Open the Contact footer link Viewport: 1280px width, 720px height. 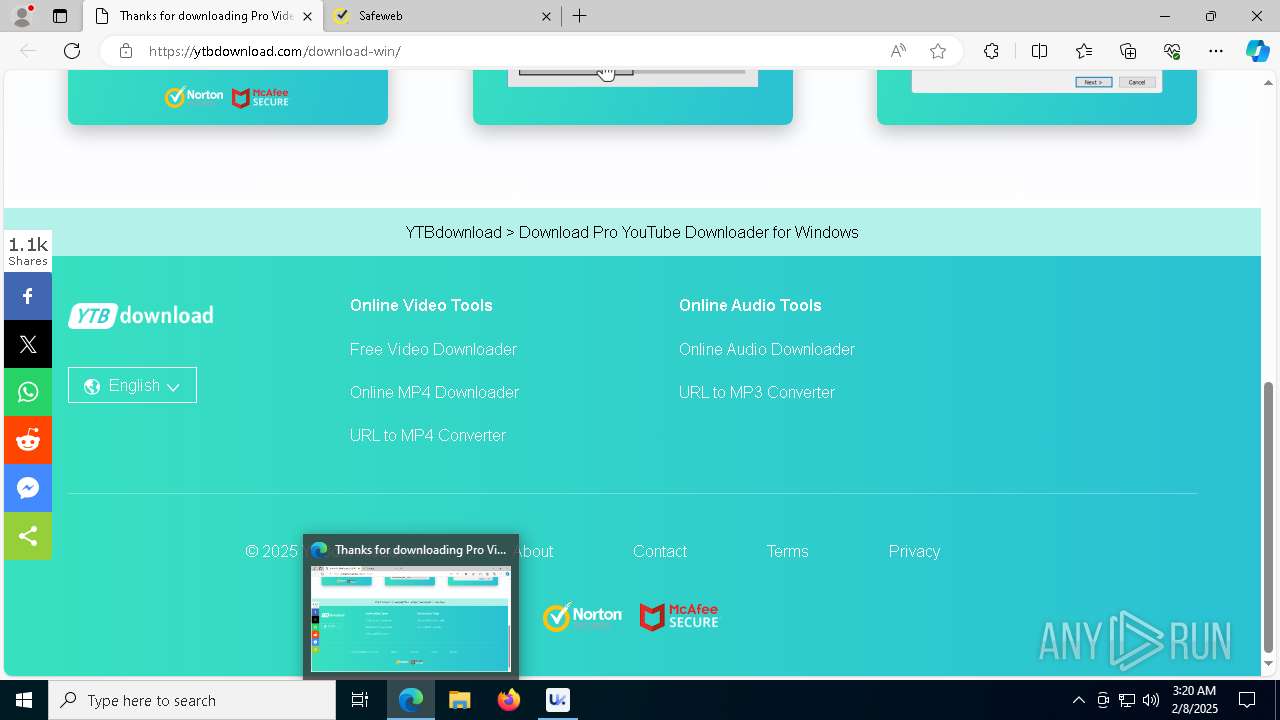[x=660, y=551]
